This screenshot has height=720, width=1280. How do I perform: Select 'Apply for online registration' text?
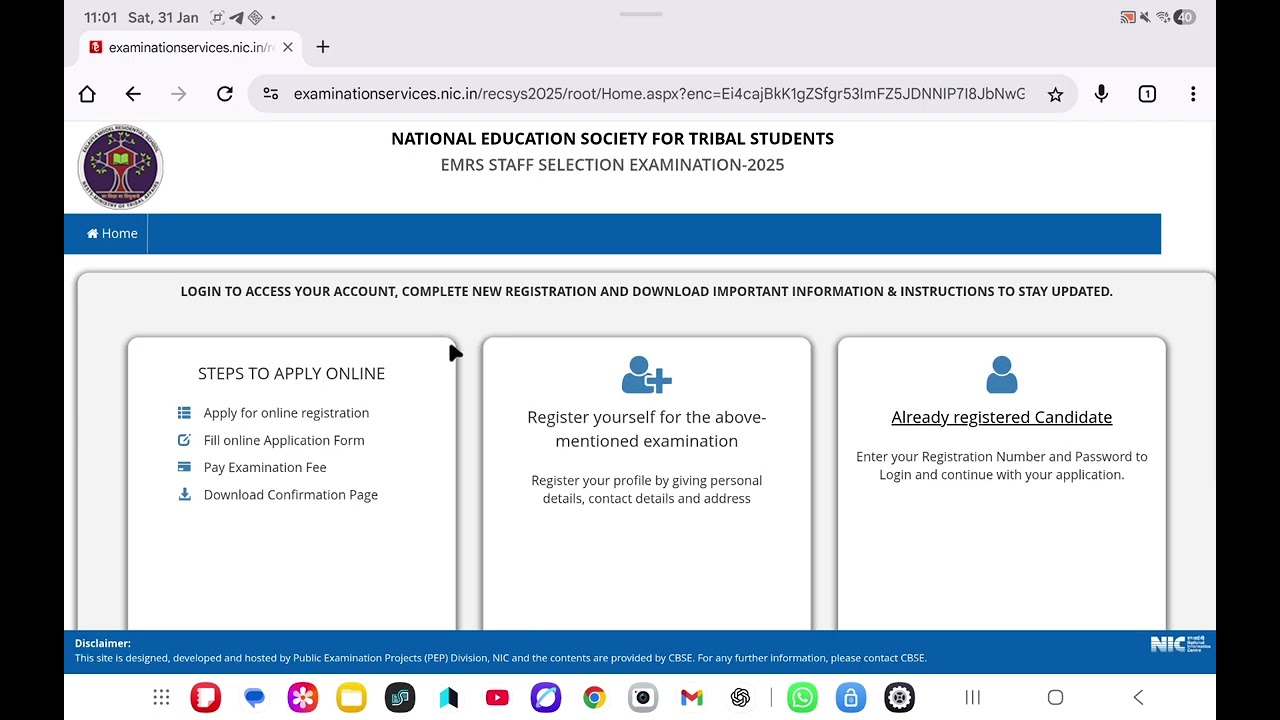pos(286,413)
